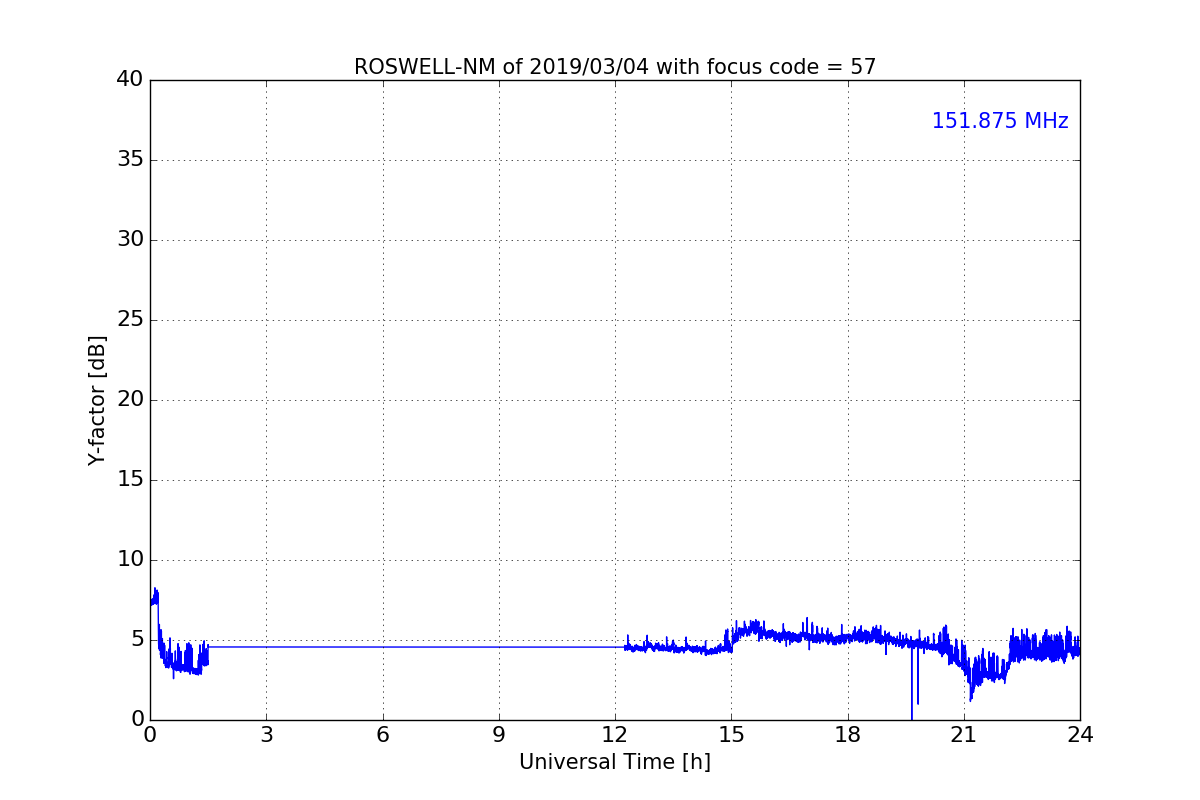
Task: Click x-axis tick label 9
Action: click(499, 735)
